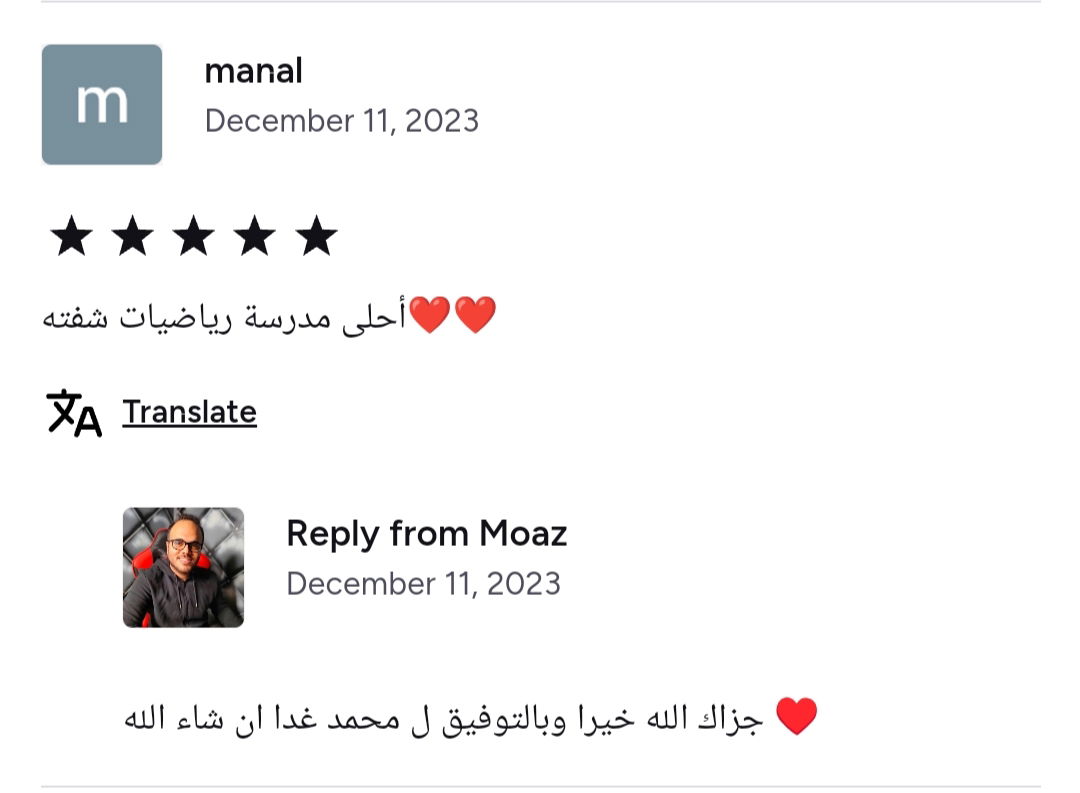This screenshot has height=793, width=1080.
Task: Click the translate language icon
Action: pos(74,412)
